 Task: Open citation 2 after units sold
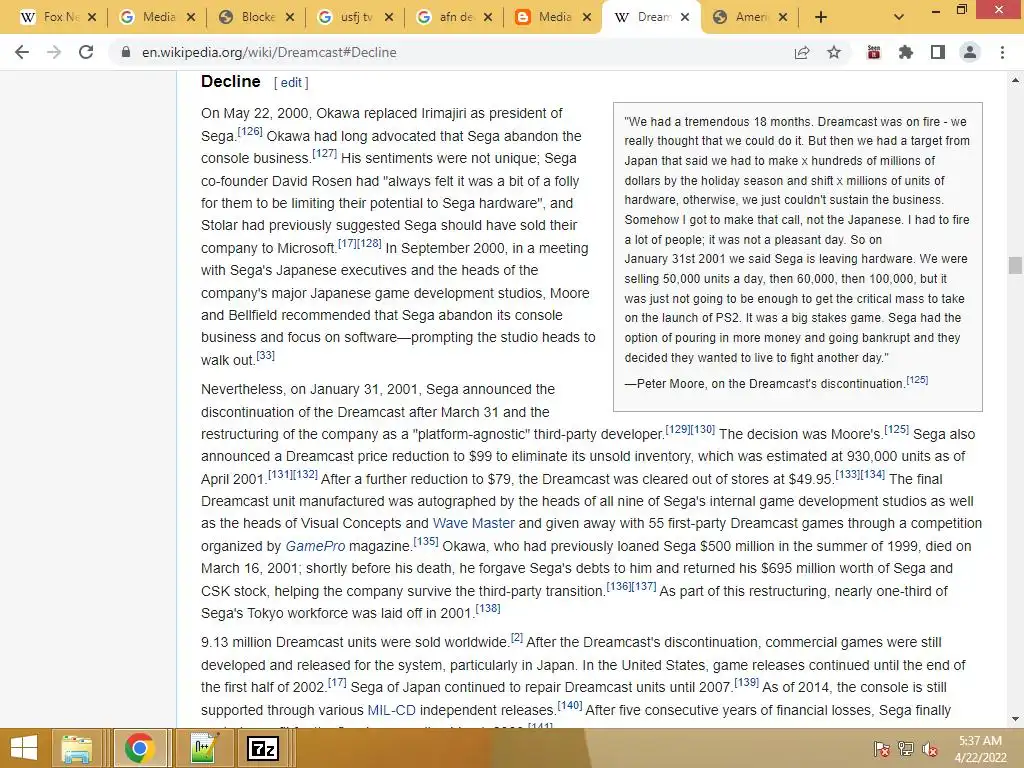[517, 638]
